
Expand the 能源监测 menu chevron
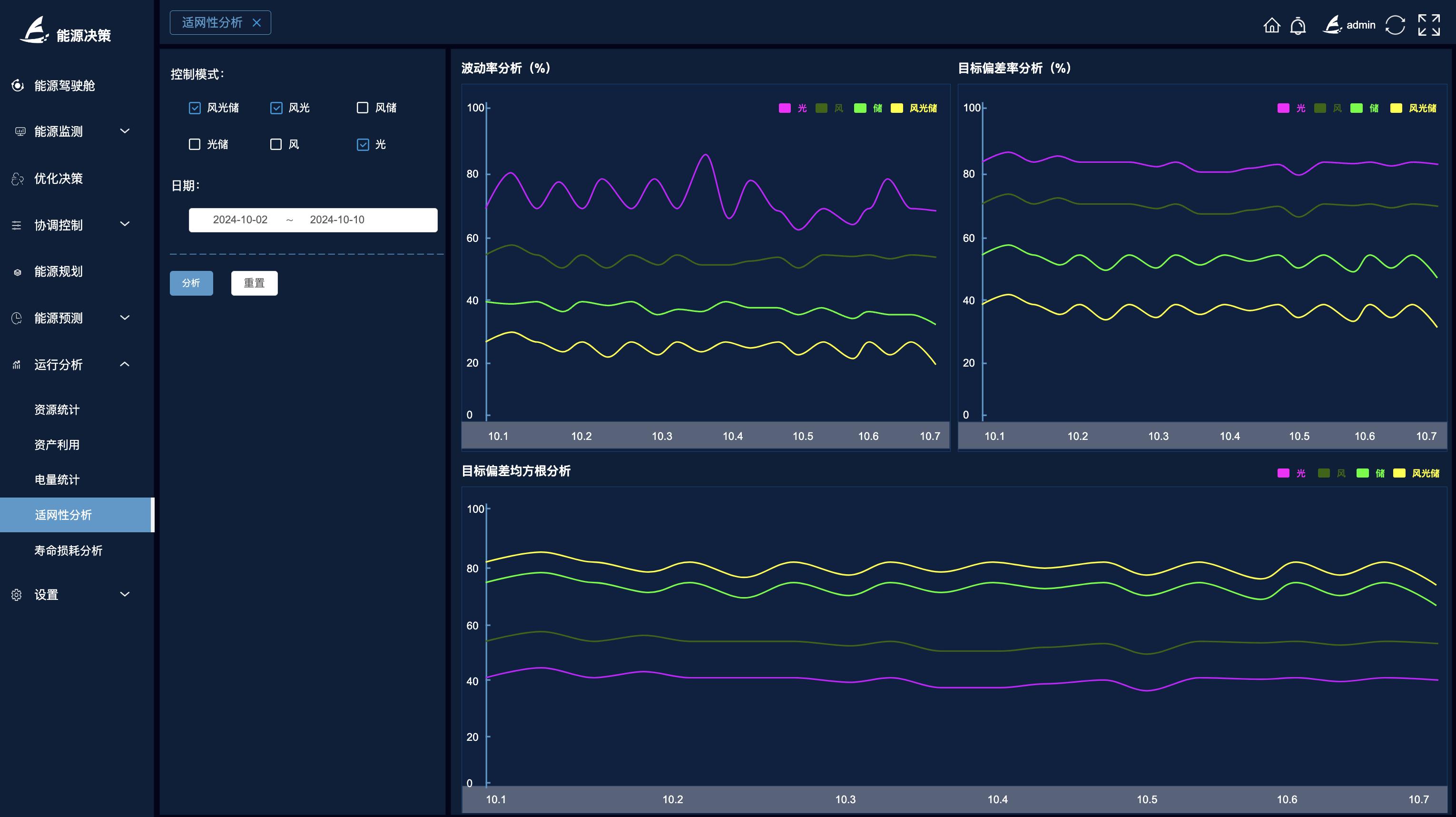(x=125, y=131)
